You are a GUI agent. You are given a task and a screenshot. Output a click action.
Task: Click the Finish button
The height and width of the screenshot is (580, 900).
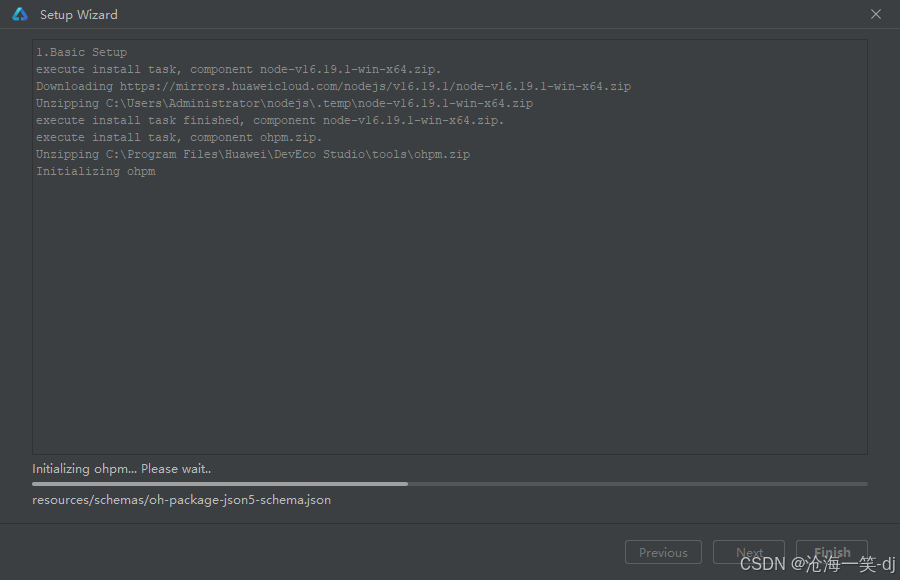click(832, 552)
